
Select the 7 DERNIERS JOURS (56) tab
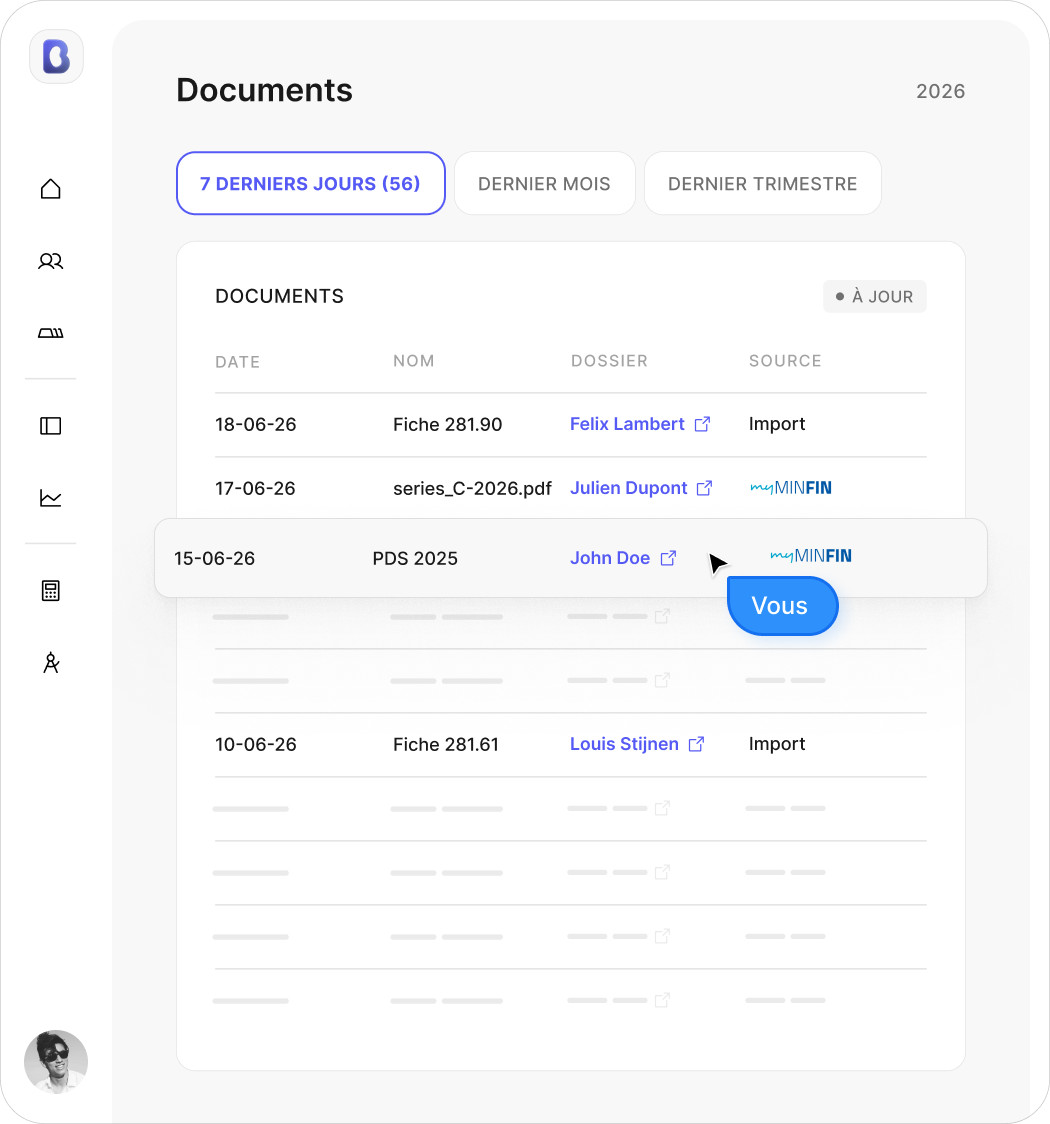pyautogui.click(x=310, y=184)
